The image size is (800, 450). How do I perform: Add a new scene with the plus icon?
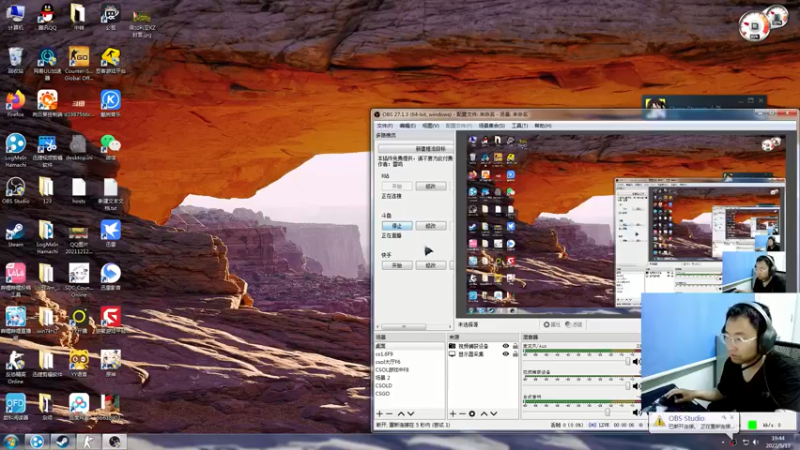click(x=380, y=414)
